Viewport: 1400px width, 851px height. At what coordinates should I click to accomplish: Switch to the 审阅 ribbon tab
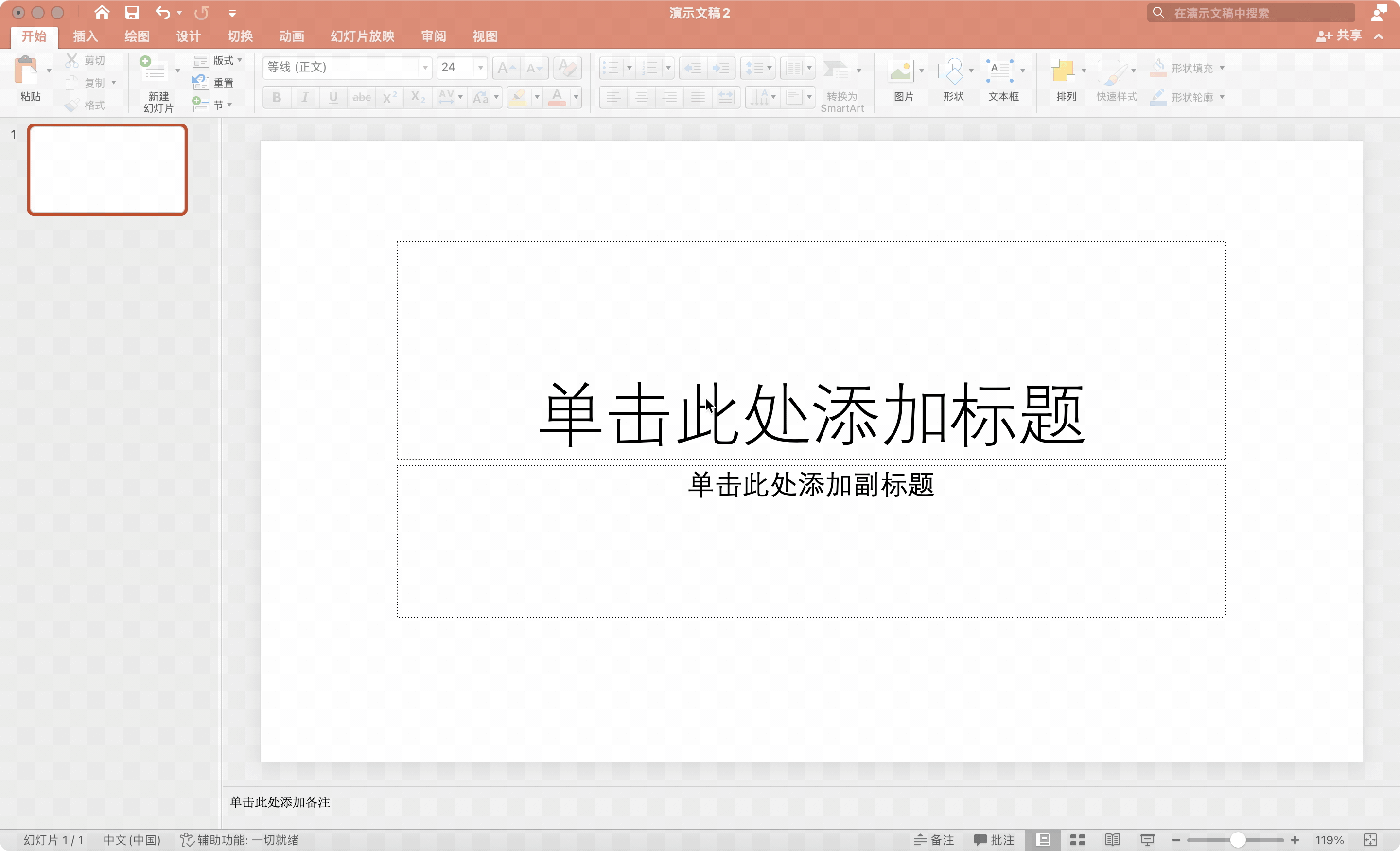433,36
